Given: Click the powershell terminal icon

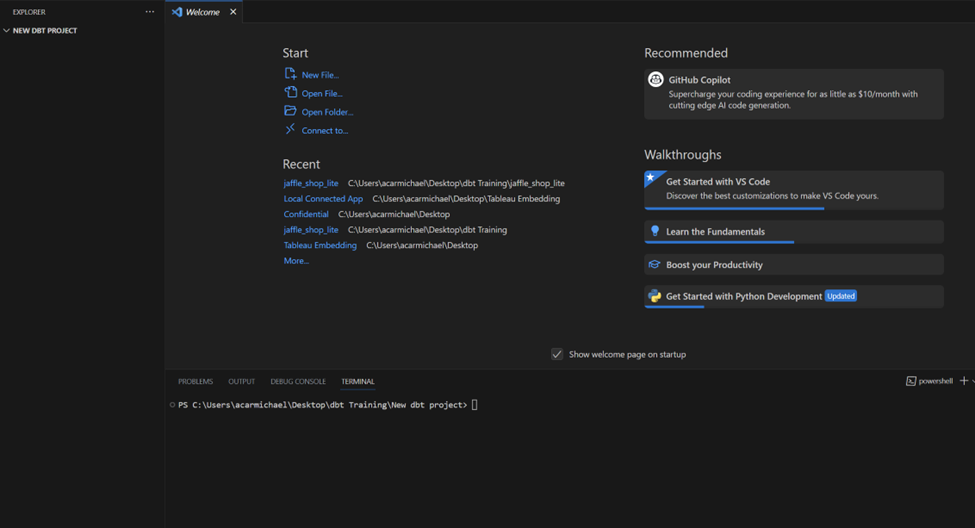Looking at the screenshot, I should coord(911,381).
